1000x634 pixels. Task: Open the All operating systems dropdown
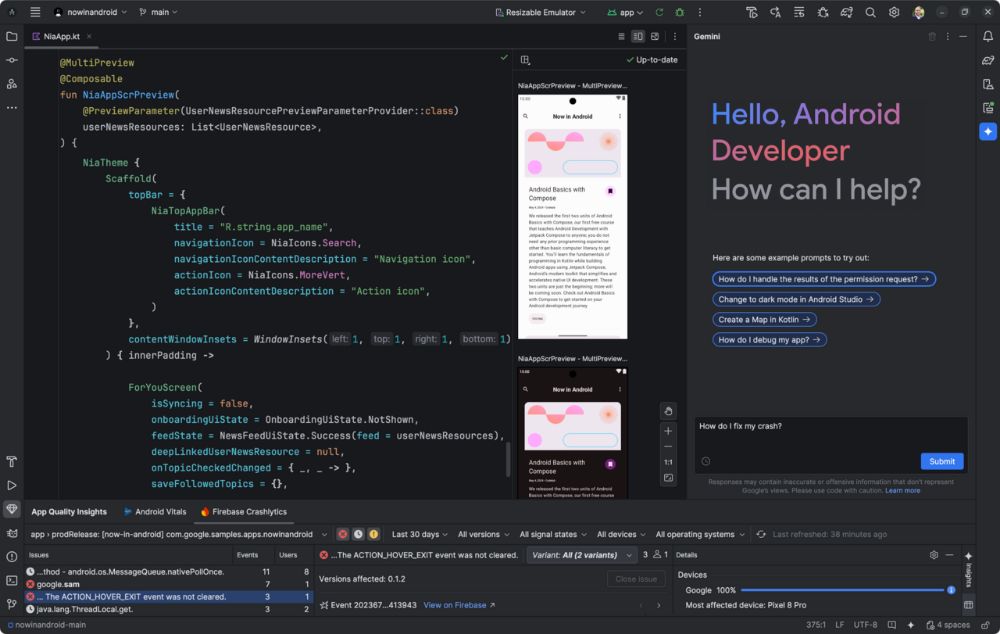(700, 534)
